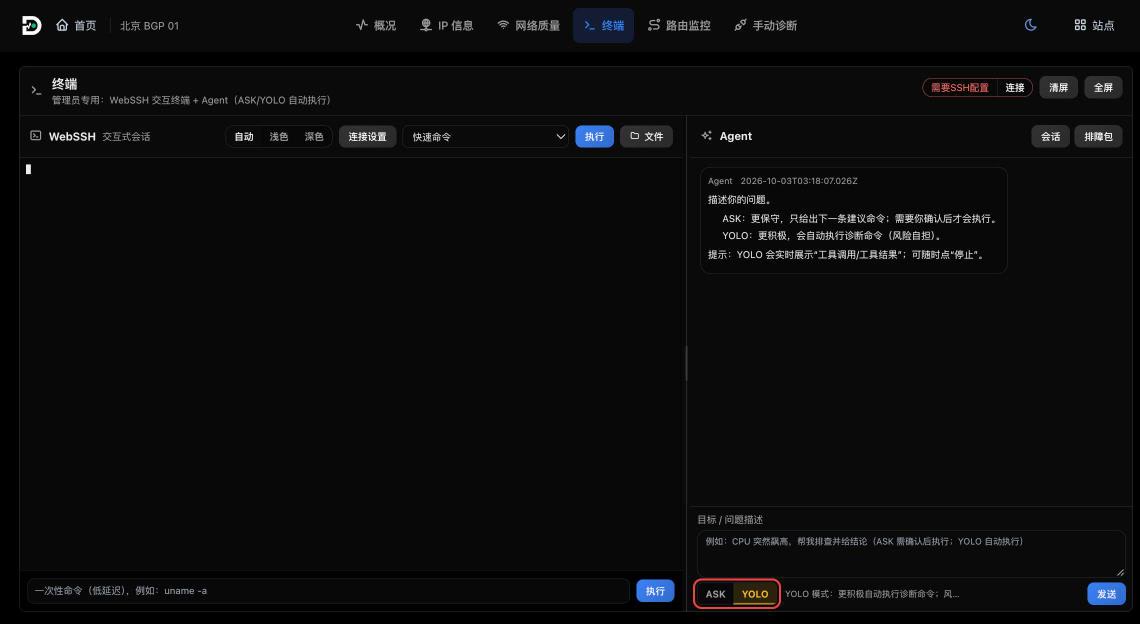The image size is (1140, 624).
Task: Open the IP 信息 tab
Action: coord(446,25)
